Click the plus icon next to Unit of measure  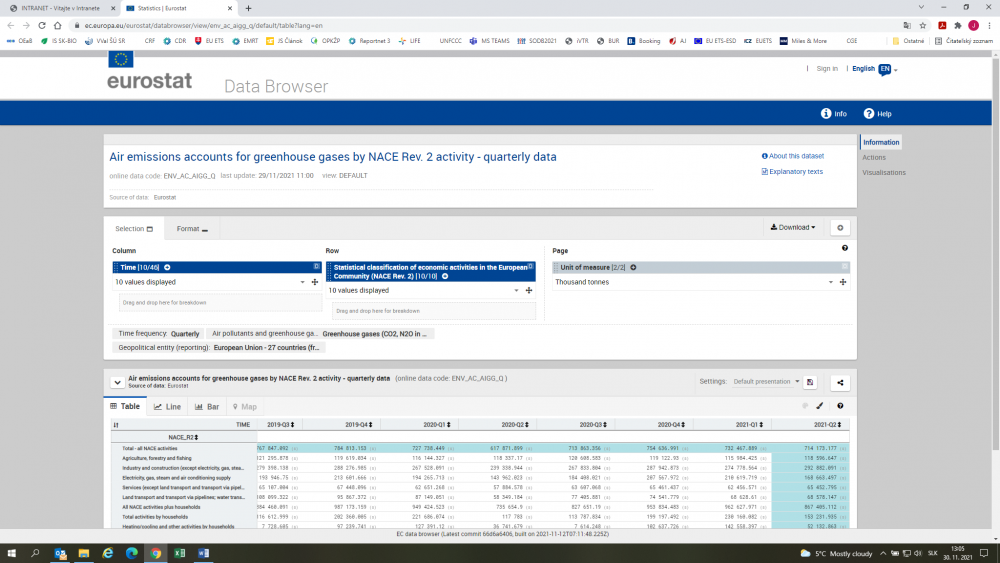click(x=632, y=267)
